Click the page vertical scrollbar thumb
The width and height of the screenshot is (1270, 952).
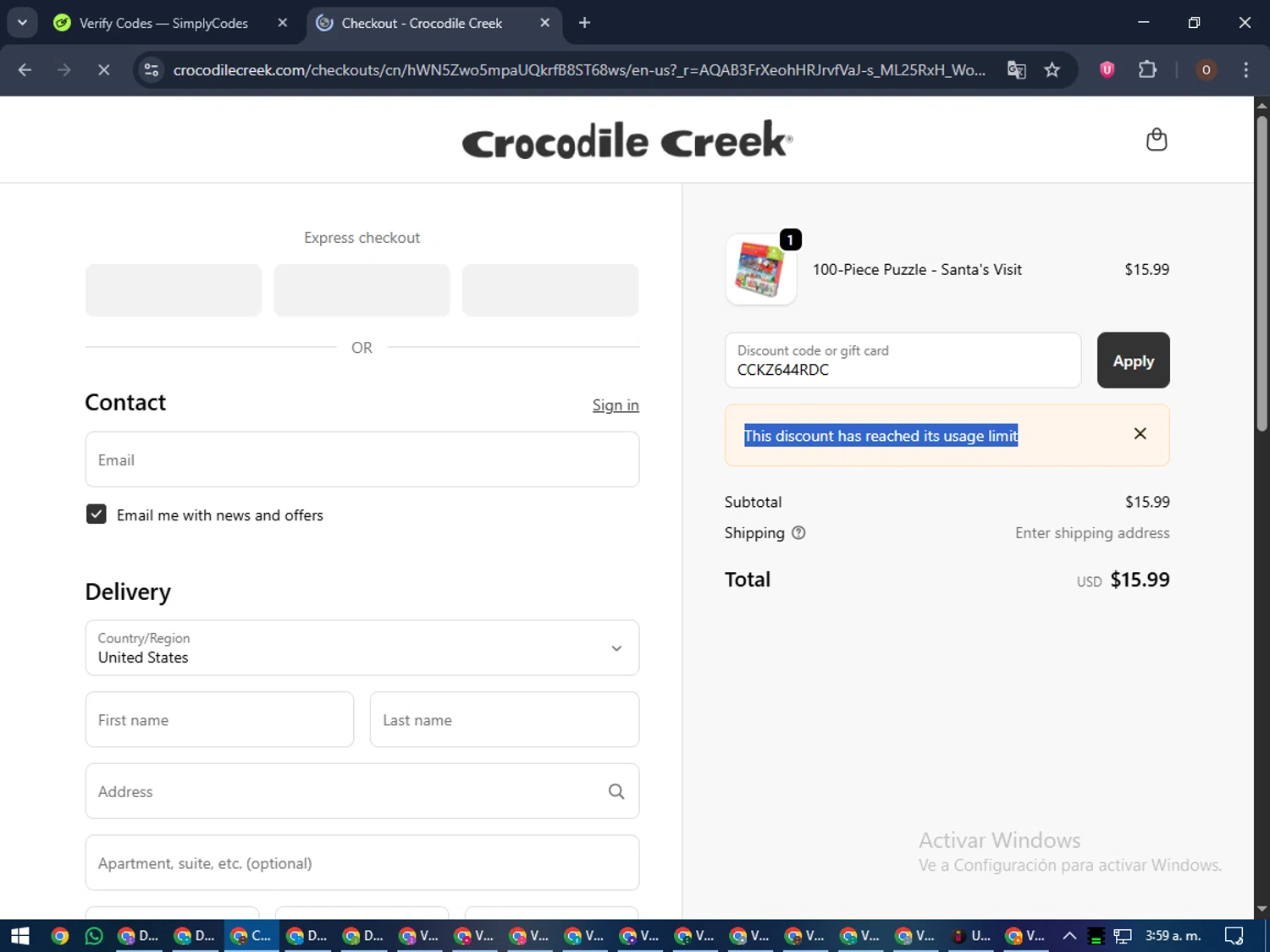click(x=1262, y=272)
